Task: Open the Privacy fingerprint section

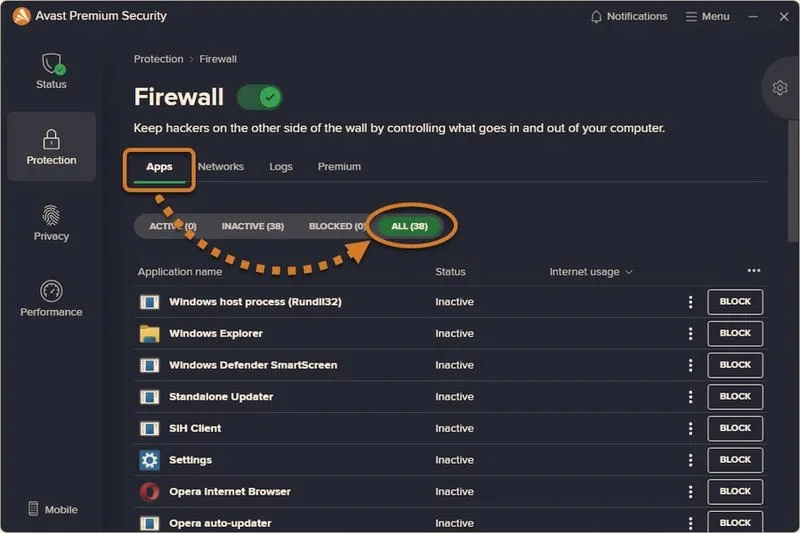Action: (52, 222)
